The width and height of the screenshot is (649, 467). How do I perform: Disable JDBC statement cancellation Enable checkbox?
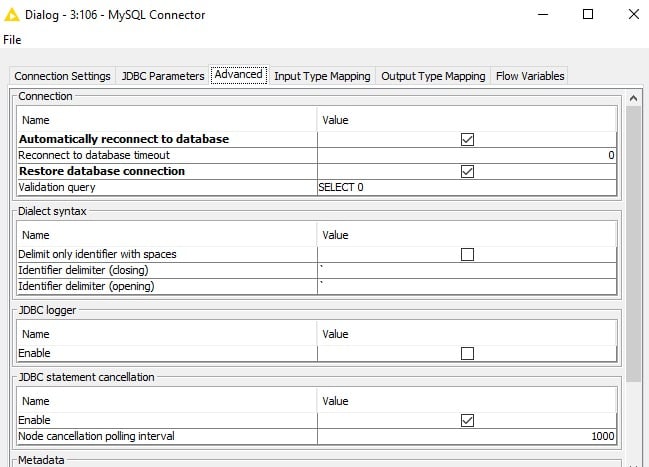tap(467, 420)
